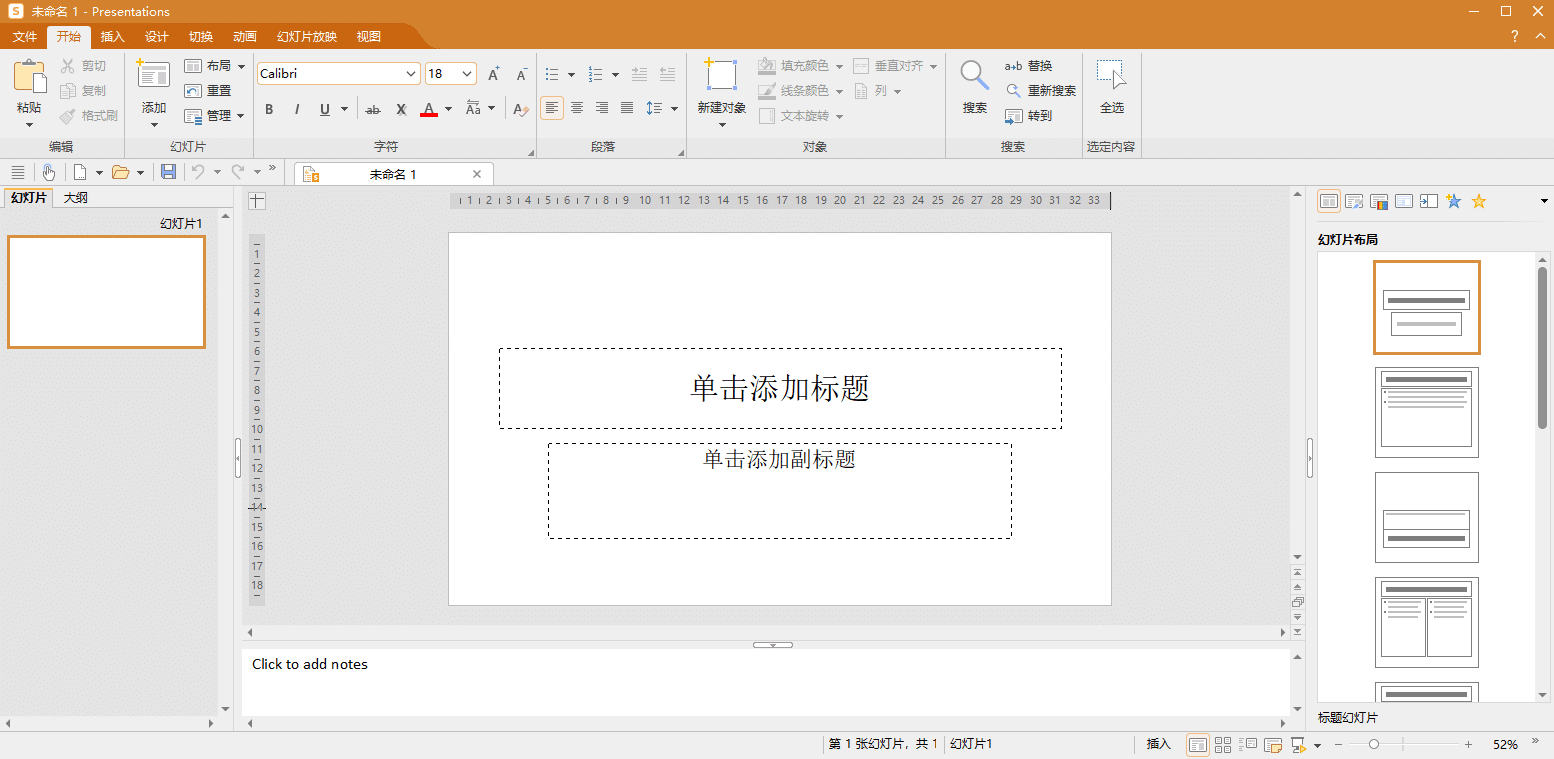Viewport: 1554px width, 759px height.
Task: Click the Bold formatting icon
Action: 269,109
